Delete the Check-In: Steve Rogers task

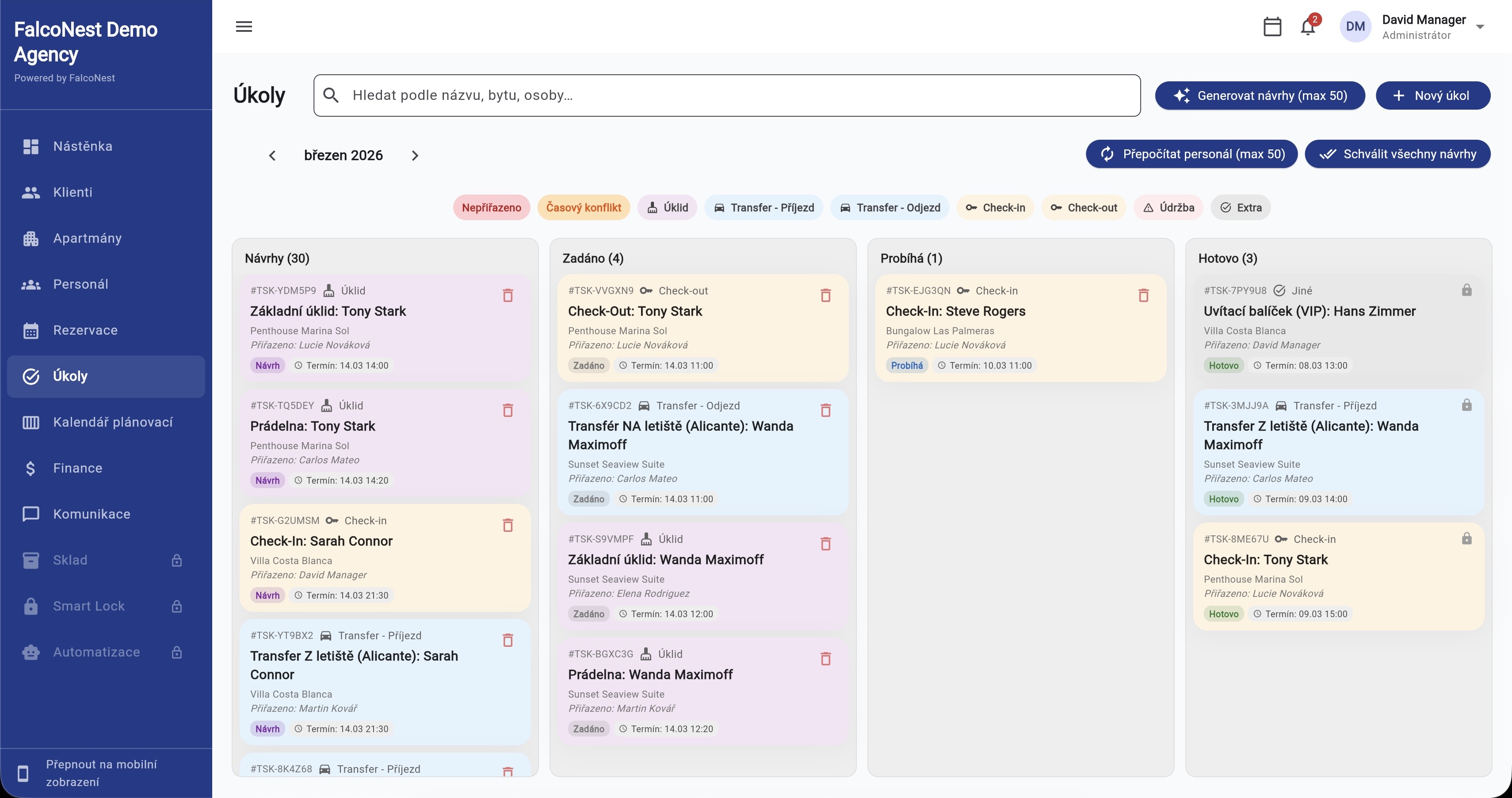(1143, 295)
